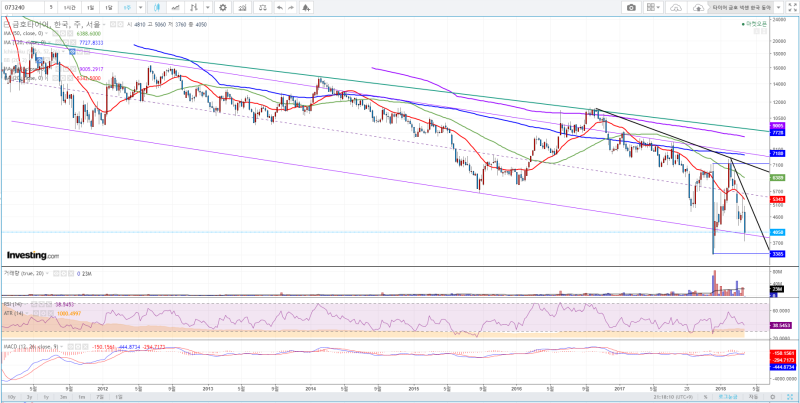
Task: Enter fullscreen mode with the arrows icon
Action: click(x=793, y=8)
